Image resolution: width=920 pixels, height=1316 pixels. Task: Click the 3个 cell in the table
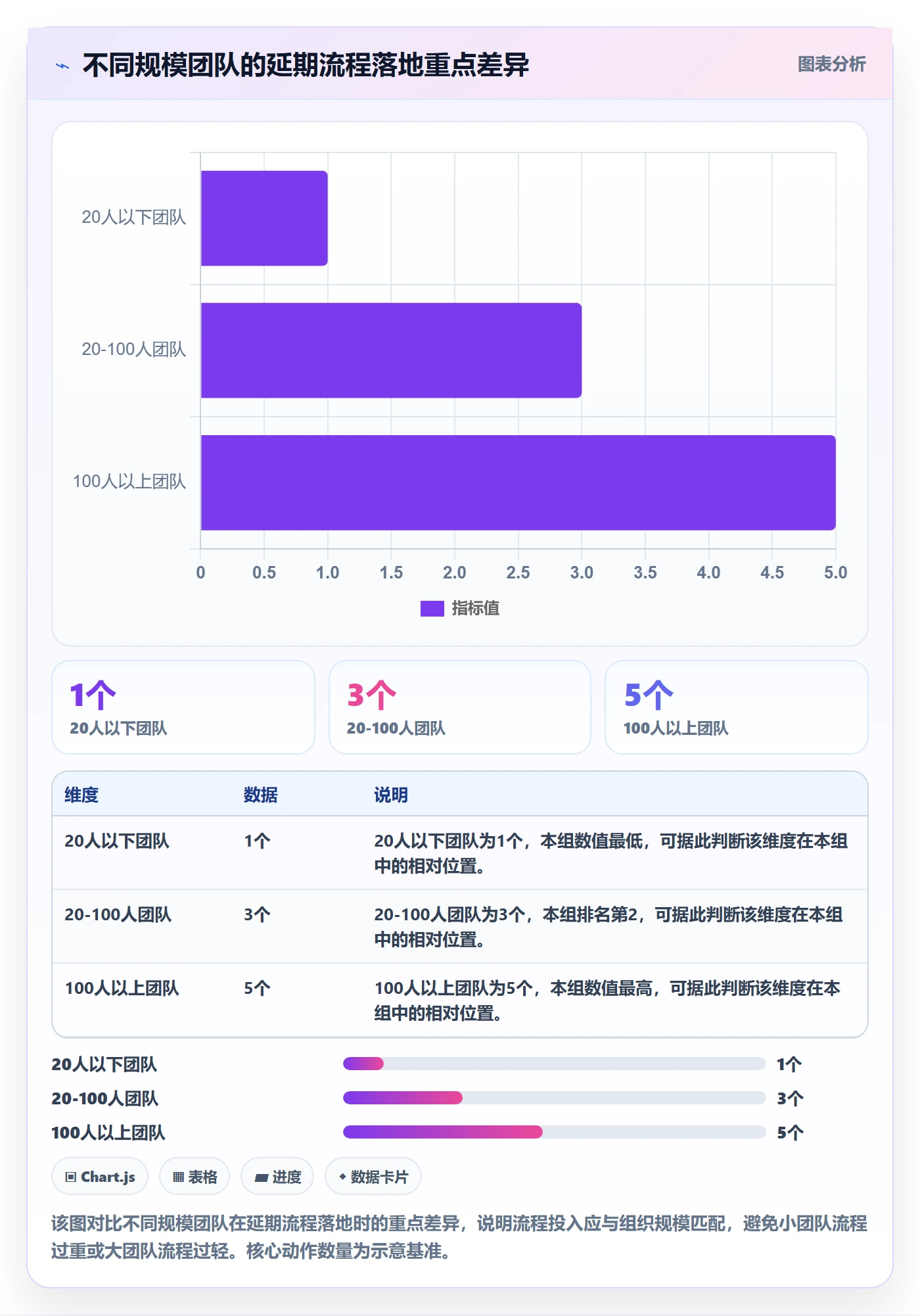tap(257, 914)
